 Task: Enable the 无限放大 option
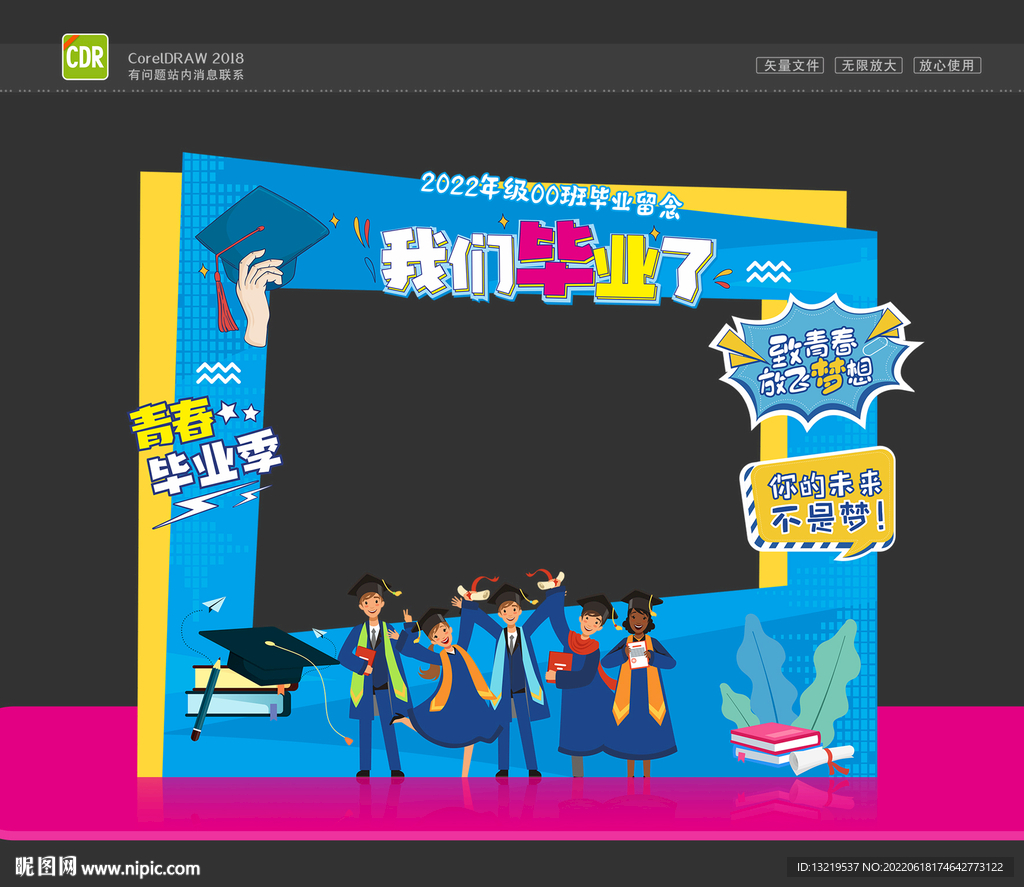[869, 65]
